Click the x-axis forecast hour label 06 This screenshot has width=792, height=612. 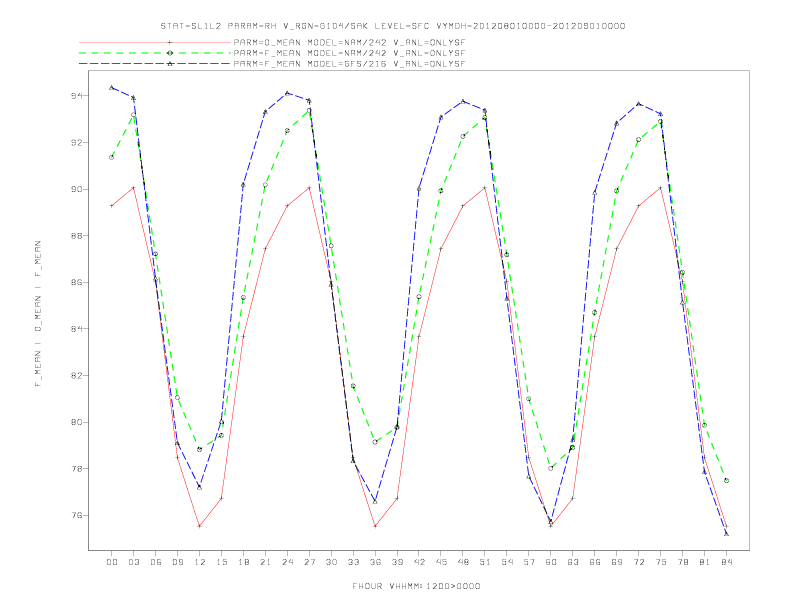pos(156,562)
